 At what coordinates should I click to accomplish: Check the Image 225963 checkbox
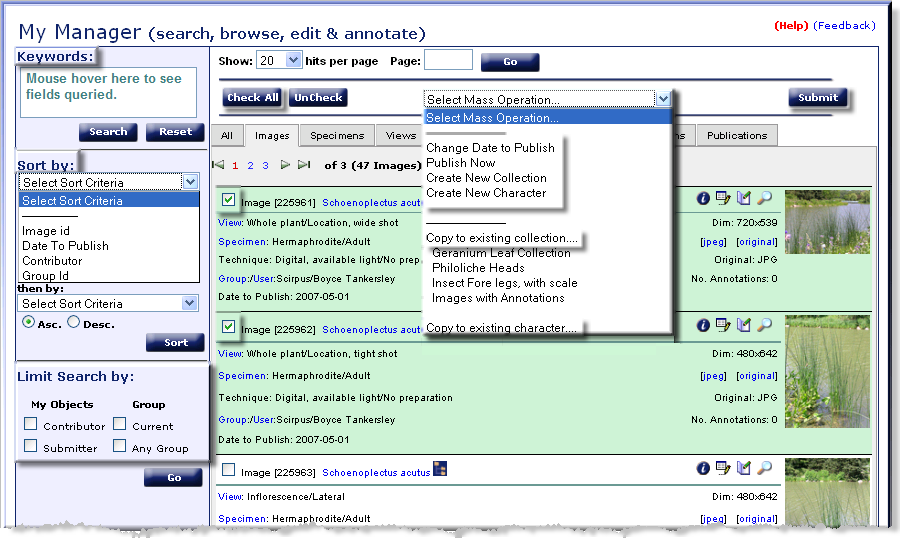[229, 470]
